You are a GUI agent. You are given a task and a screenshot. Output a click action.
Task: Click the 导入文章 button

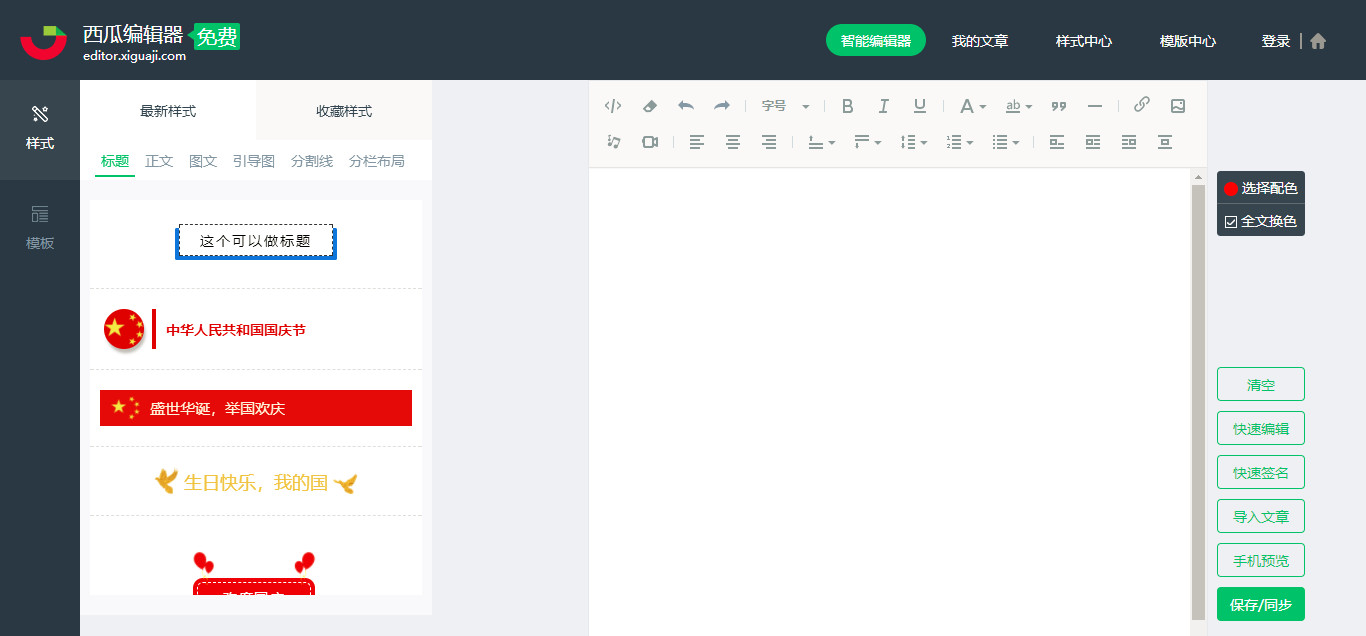point(1261,516)
